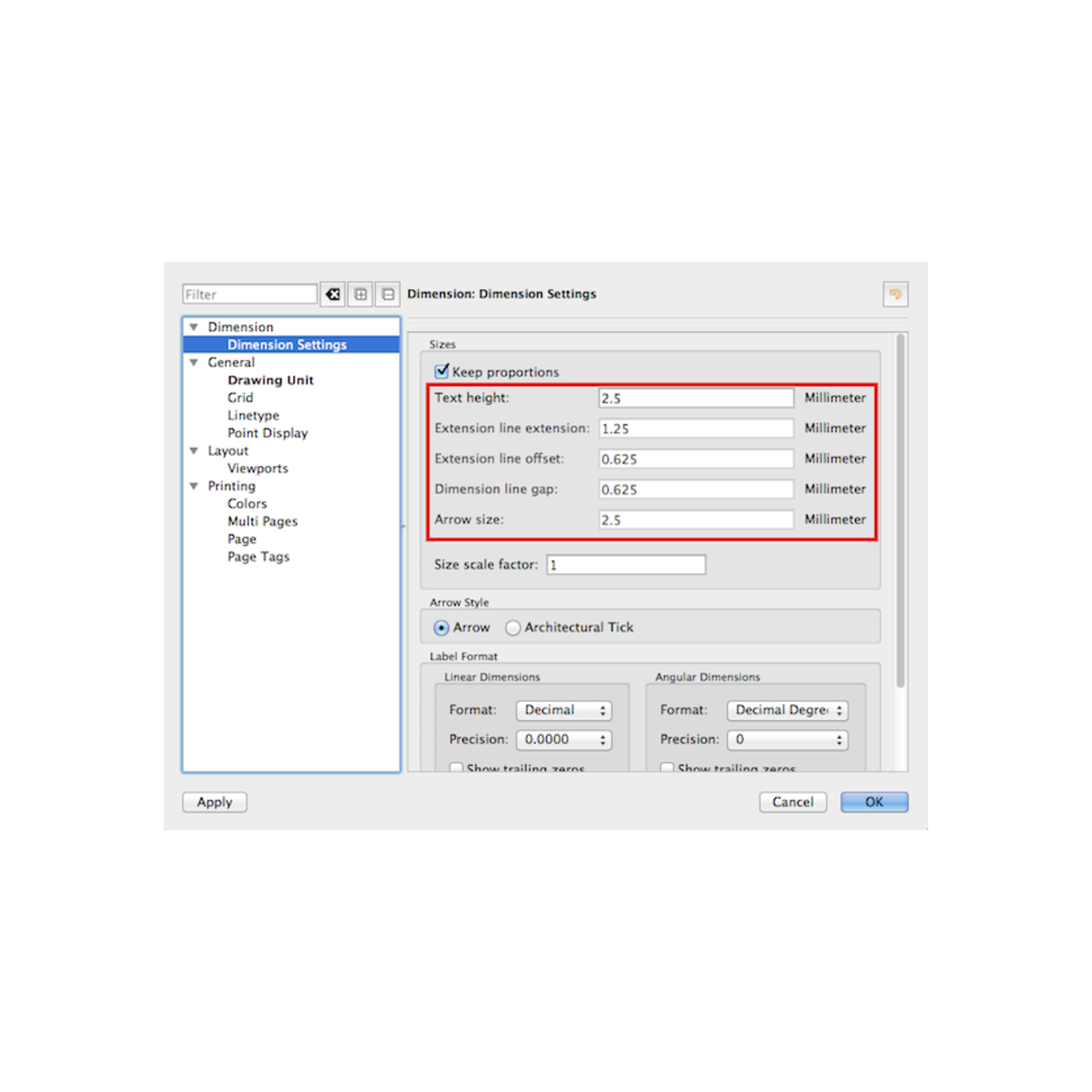Click the Cancel button
Viewport: 1092px width, 1092px height.
[793, 802]
